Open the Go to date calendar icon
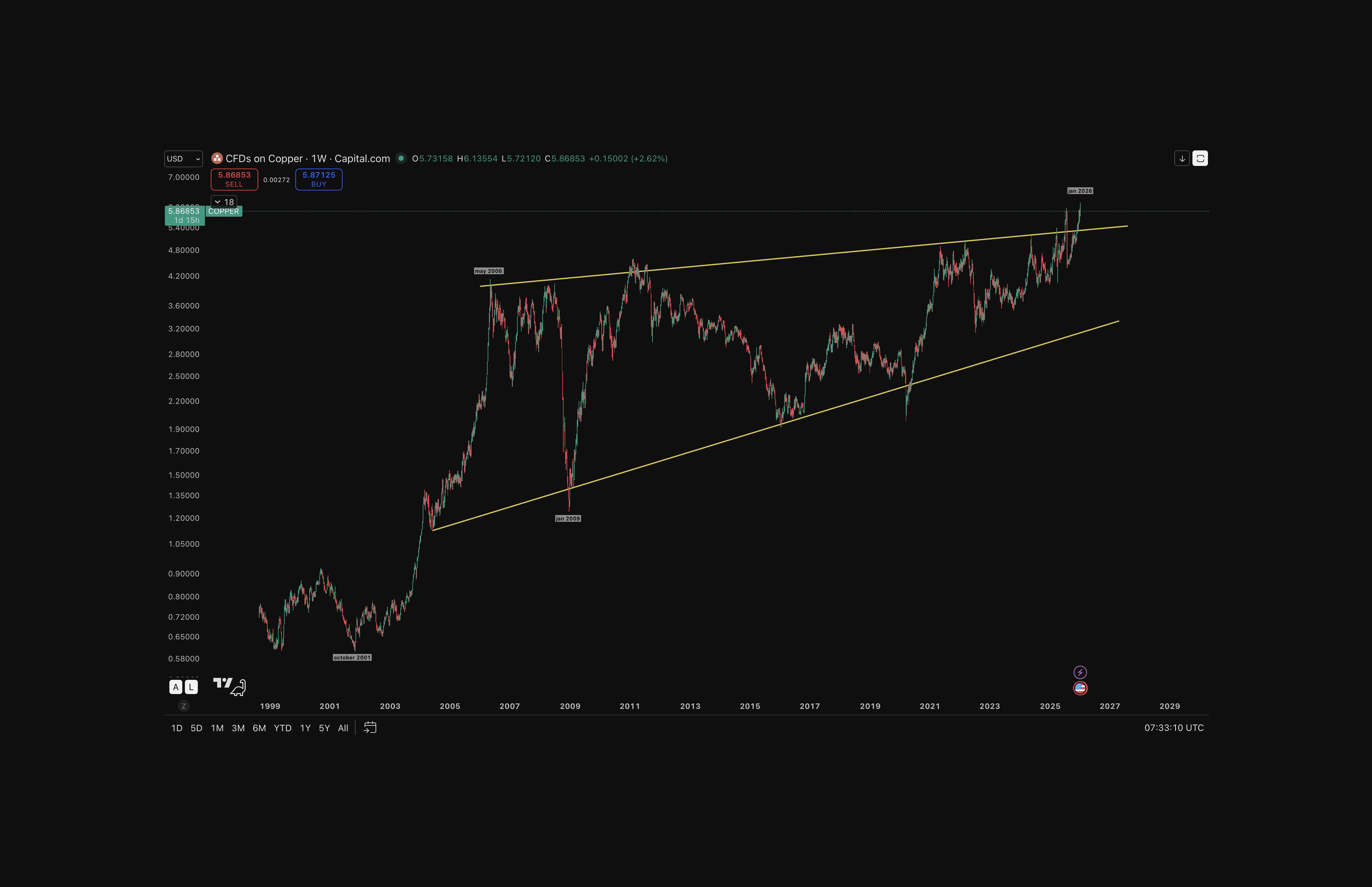Image resolution: width=1372 pixels, height=887 pixels. pyautogui.click(x=370, y=727)
